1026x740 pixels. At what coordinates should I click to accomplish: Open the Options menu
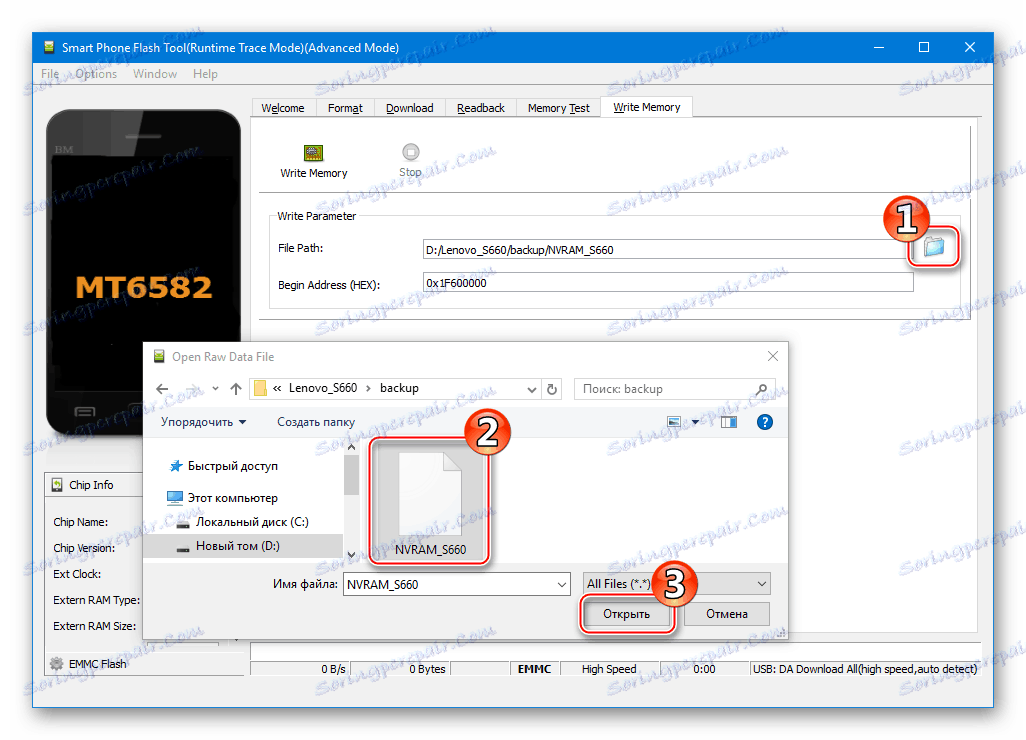click(96, 73)
